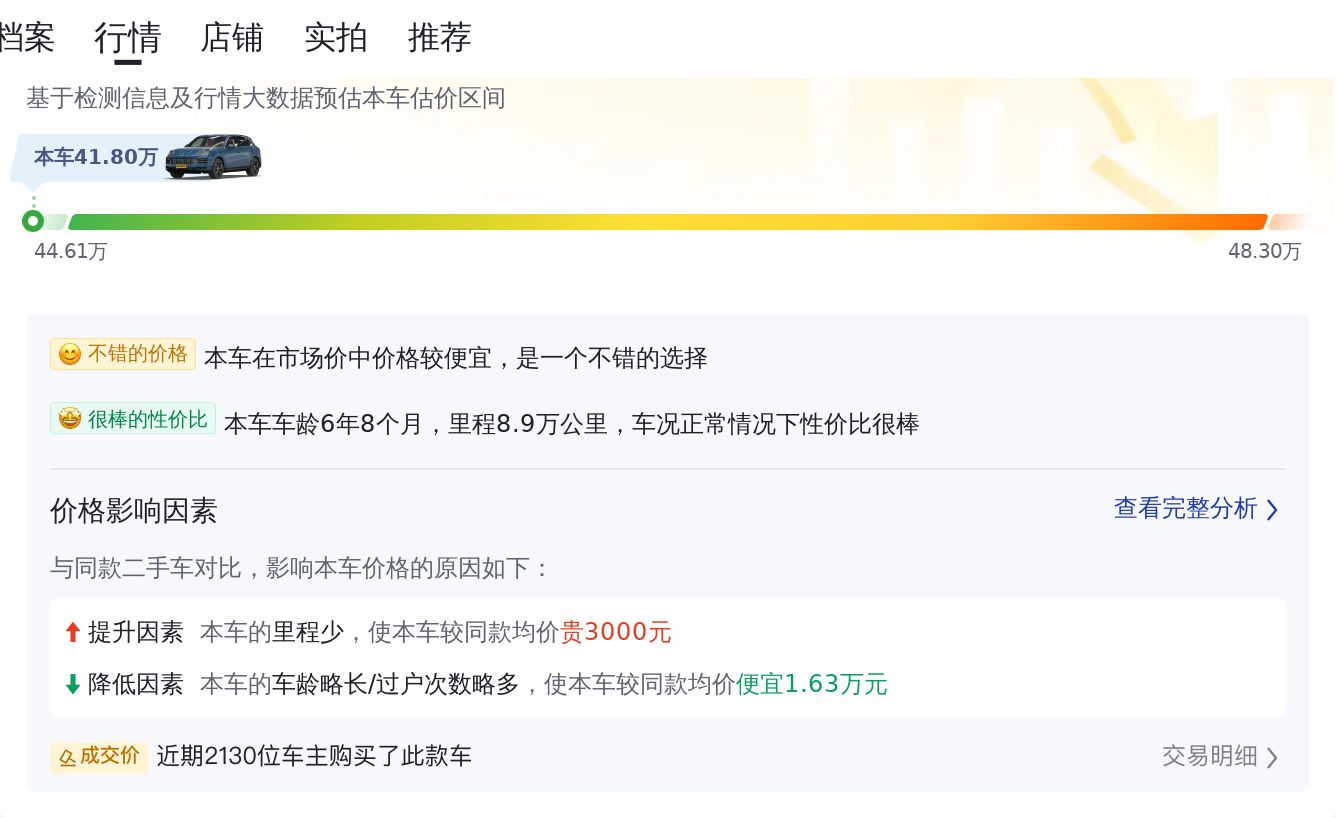Click the red 贵3000元 price text

tap(616, 632)
